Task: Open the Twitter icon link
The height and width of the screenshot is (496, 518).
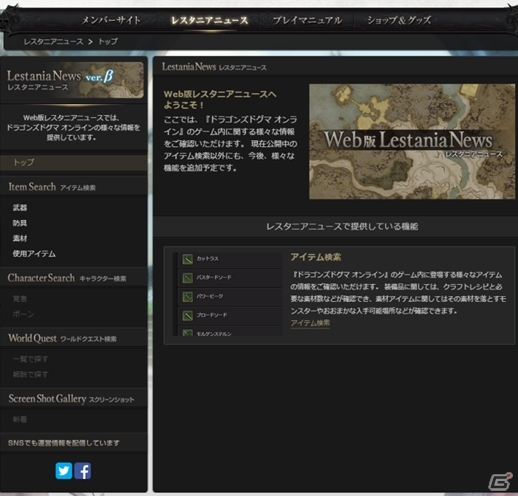Action: coord(64,470)
